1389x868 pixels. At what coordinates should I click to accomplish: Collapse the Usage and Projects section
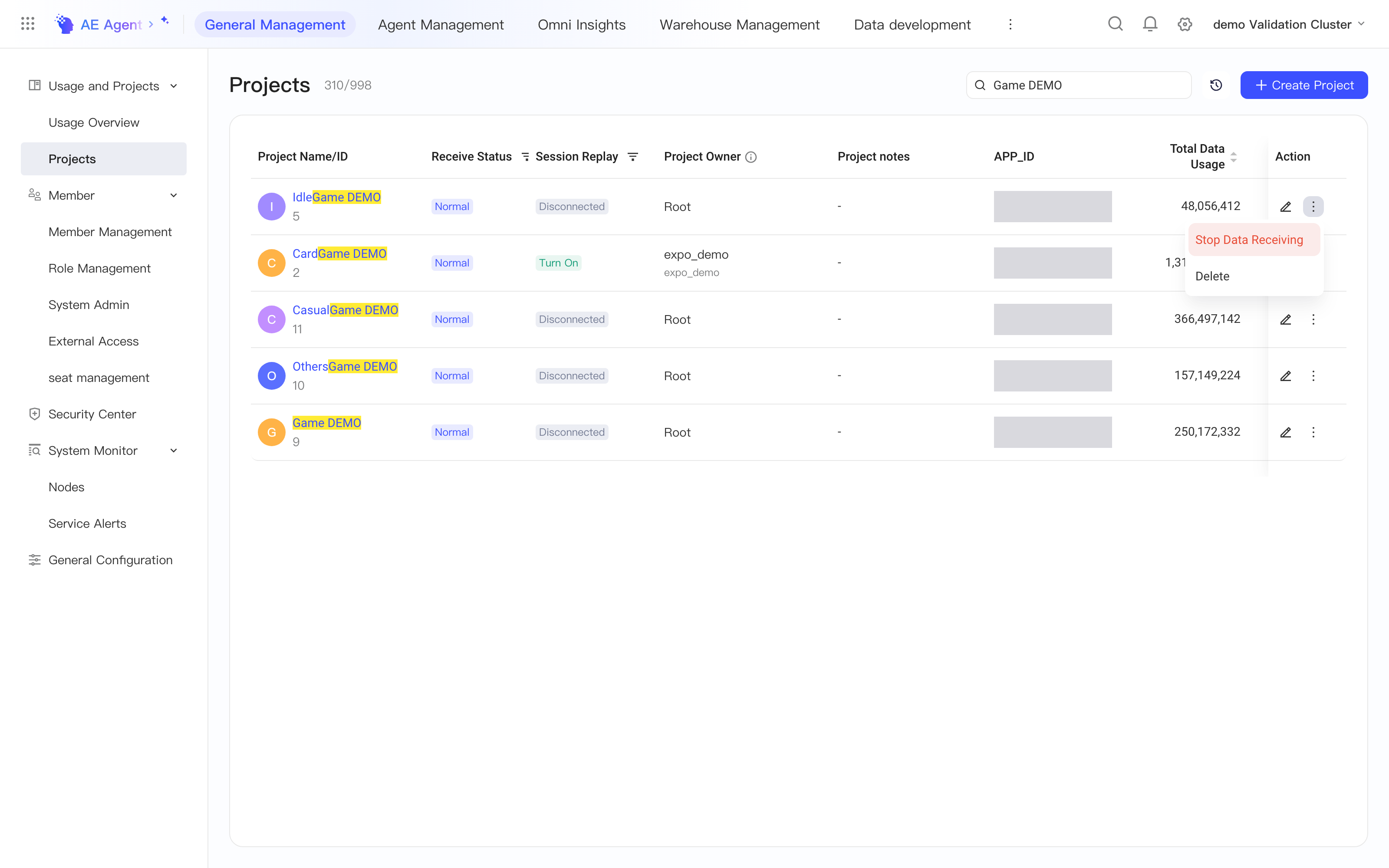[173, 86]
